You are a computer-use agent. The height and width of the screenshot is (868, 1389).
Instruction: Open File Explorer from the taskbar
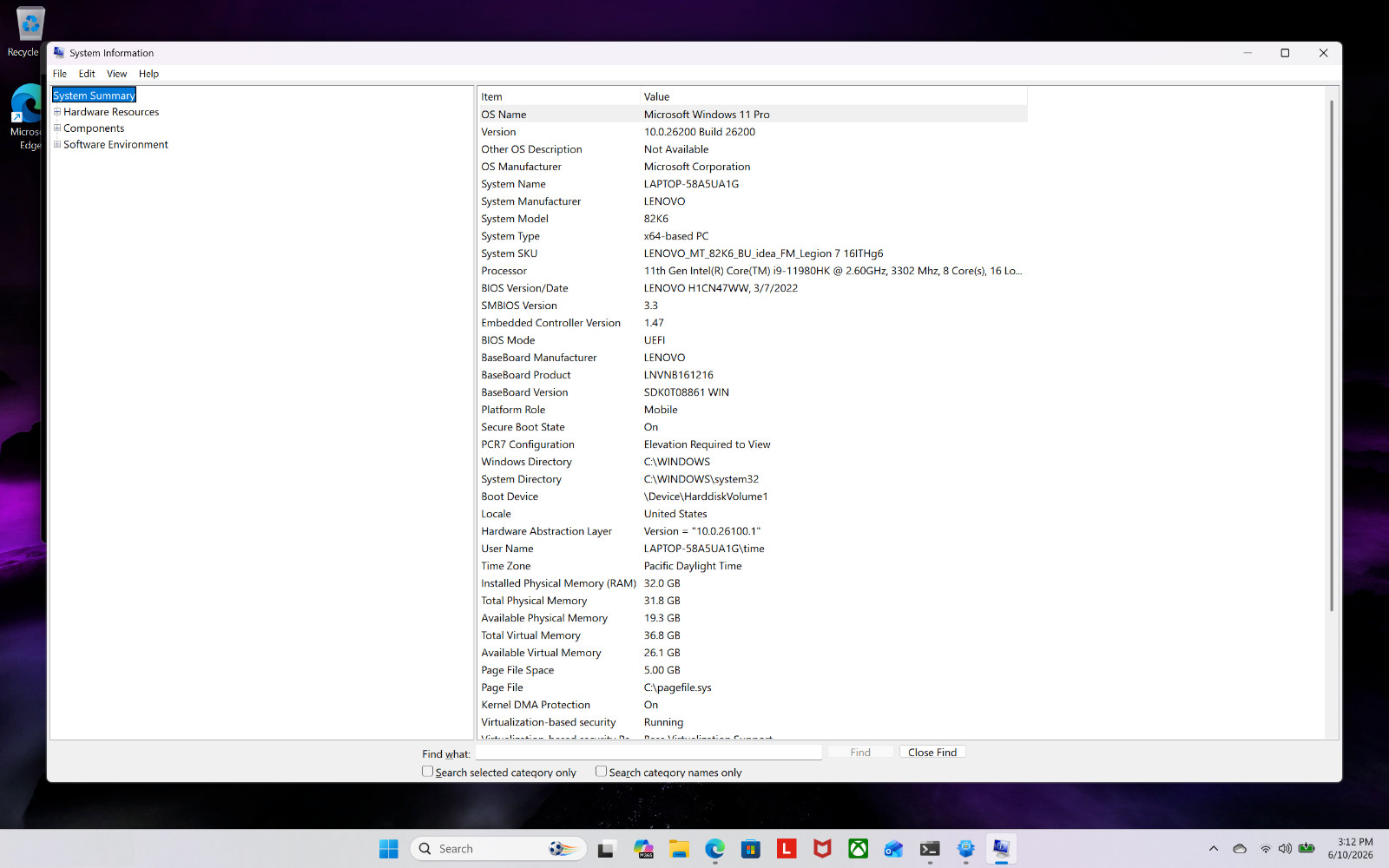(x=679, y=849)
